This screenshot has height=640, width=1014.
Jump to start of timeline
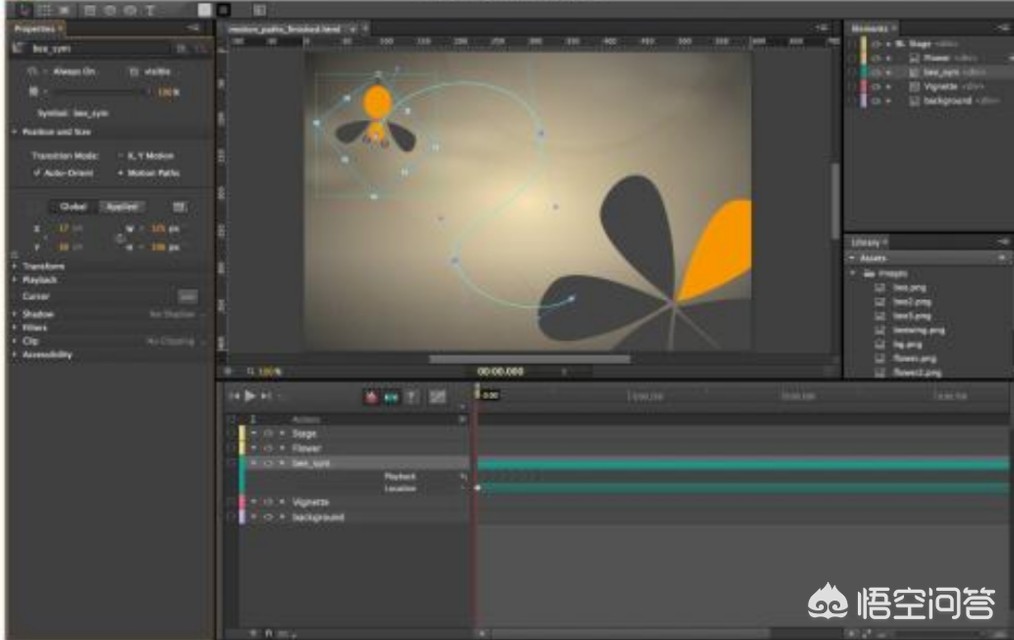pos(233,396)
